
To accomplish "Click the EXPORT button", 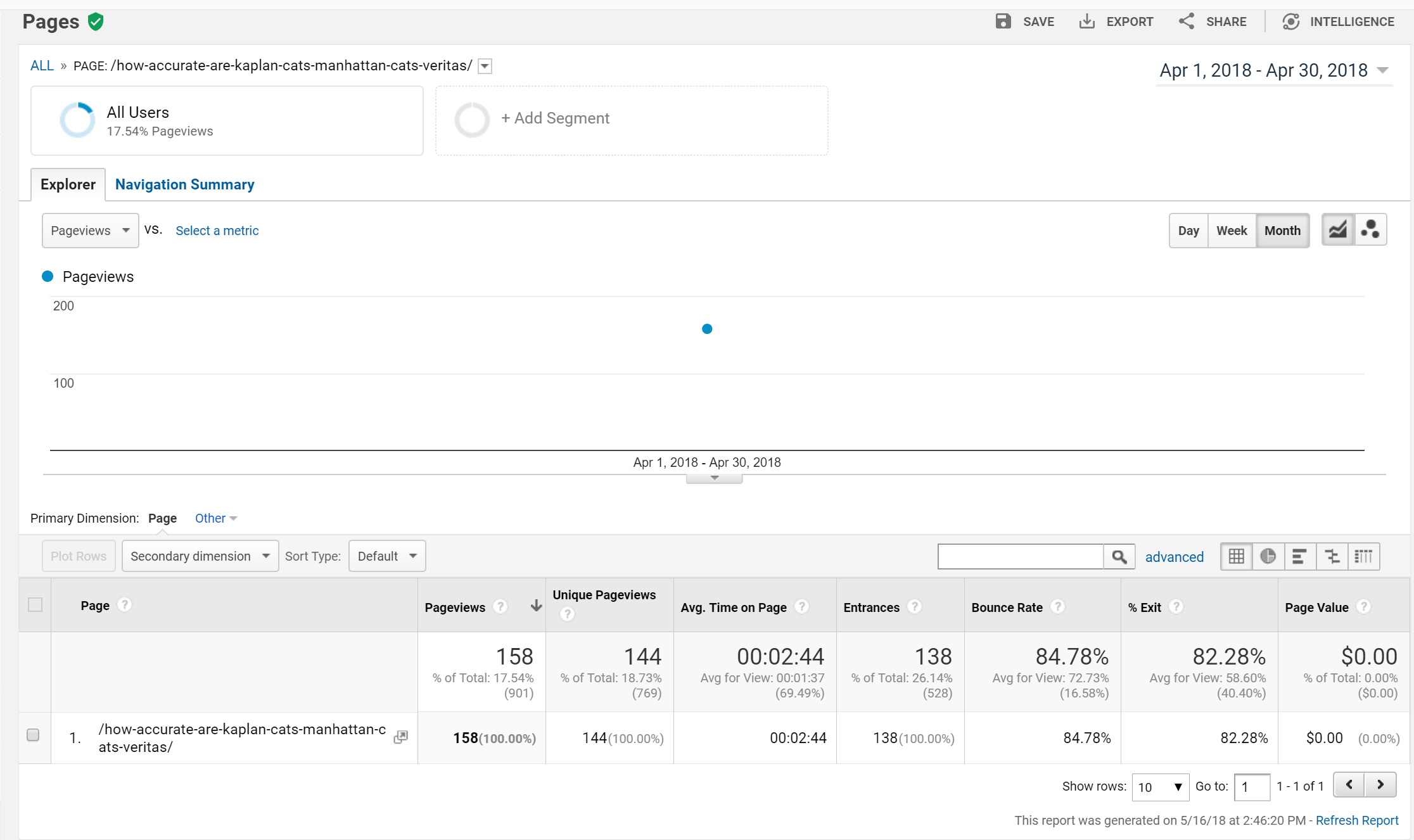I will click(x=1116, y=22).
